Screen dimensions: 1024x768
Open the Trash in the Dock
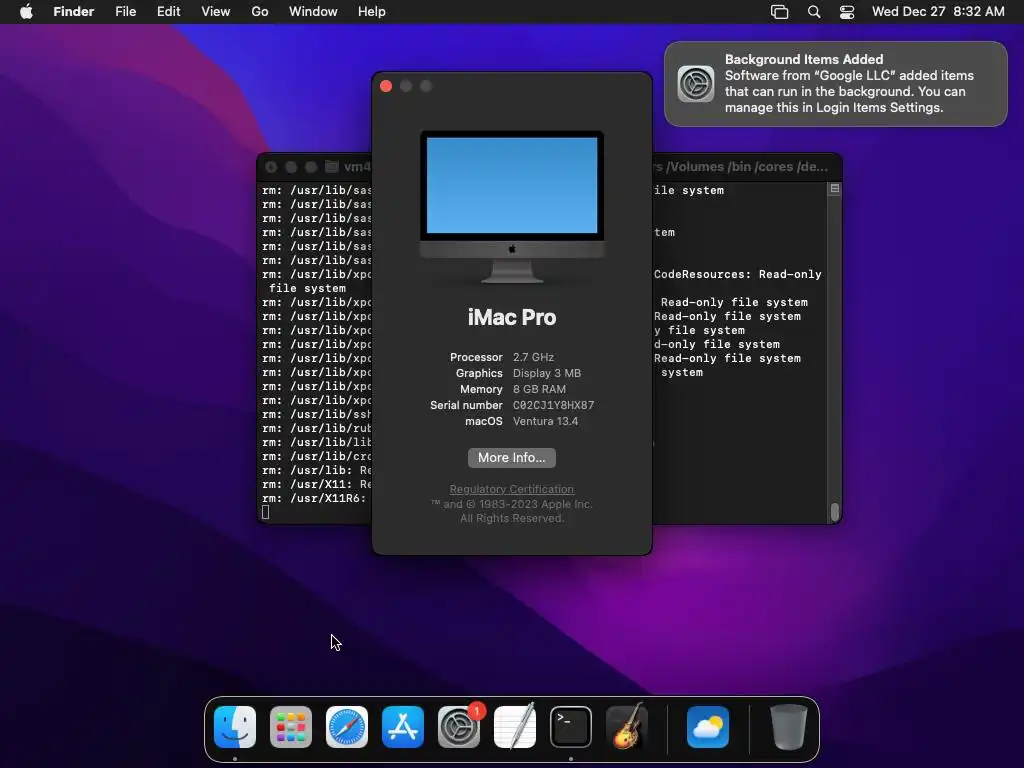789,727
